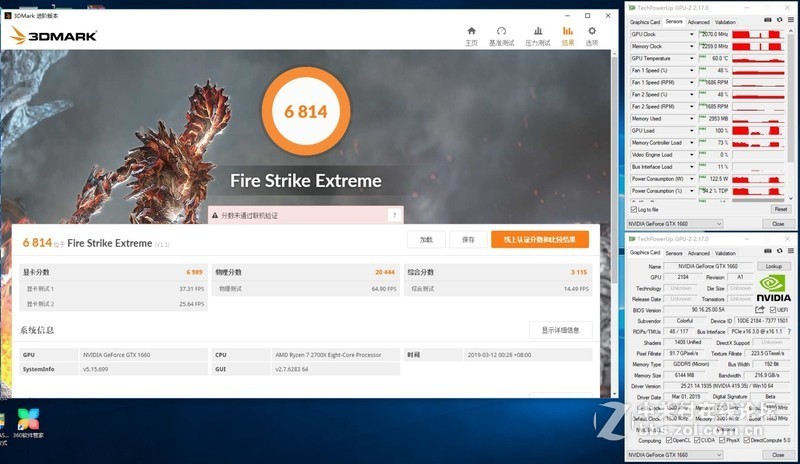This screenshot has height=464, width=800.
Task: Expand the Memory Used sensor dropdown
Action: tap(692, 118)
